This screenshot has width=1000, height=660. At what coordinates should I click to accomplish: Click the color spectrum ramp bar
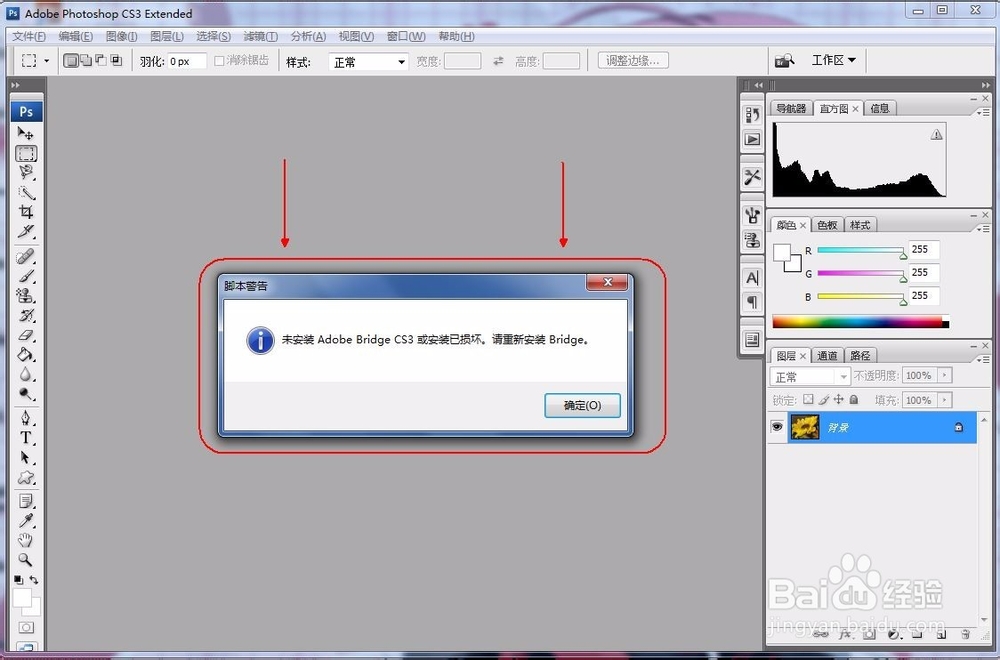tap(860, 322)
